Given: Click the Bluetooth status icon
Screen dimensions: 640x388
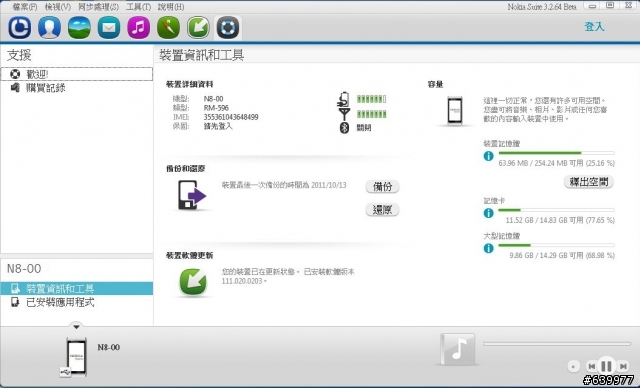Looking at the screenshot, I should tap(344, 128).
